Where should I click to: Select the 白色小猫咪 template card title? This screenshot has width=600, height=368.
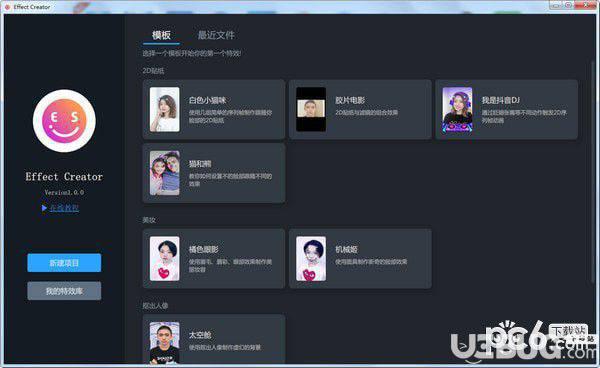[x=207, y=100]
